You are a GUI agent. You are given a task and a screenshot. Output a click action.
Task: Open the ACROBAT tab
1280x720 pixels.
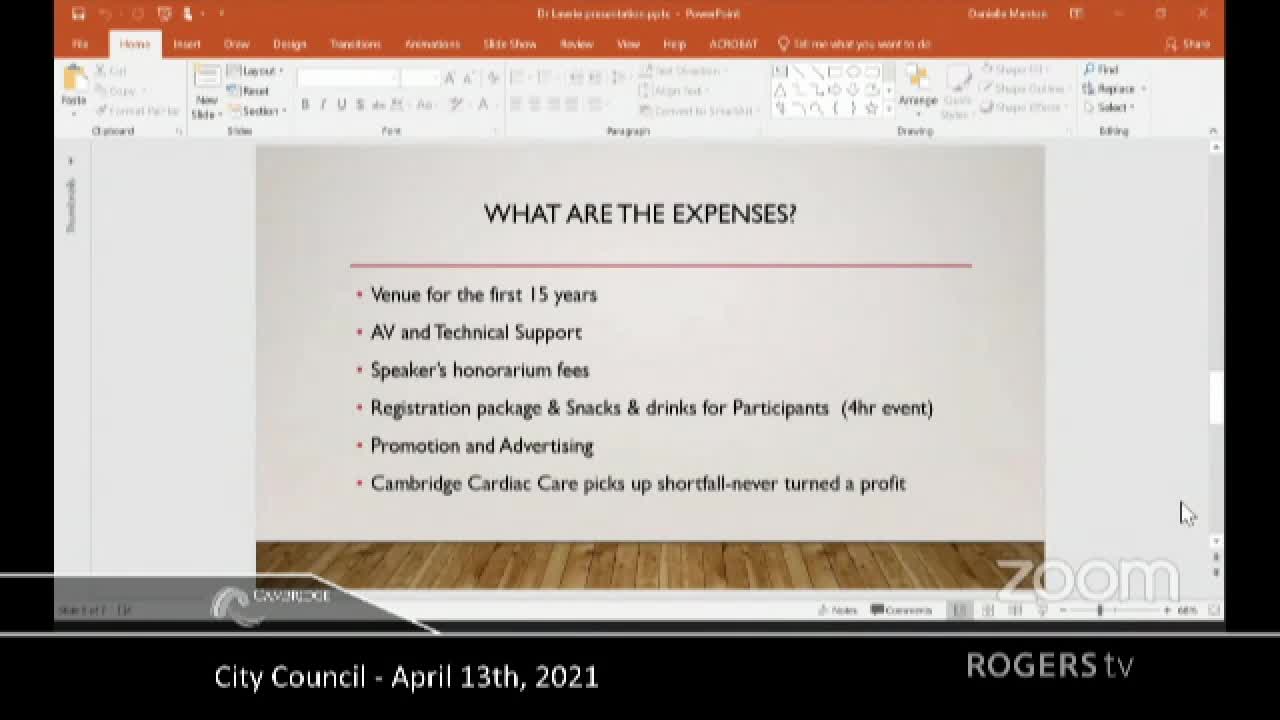(x=733, y=44)
